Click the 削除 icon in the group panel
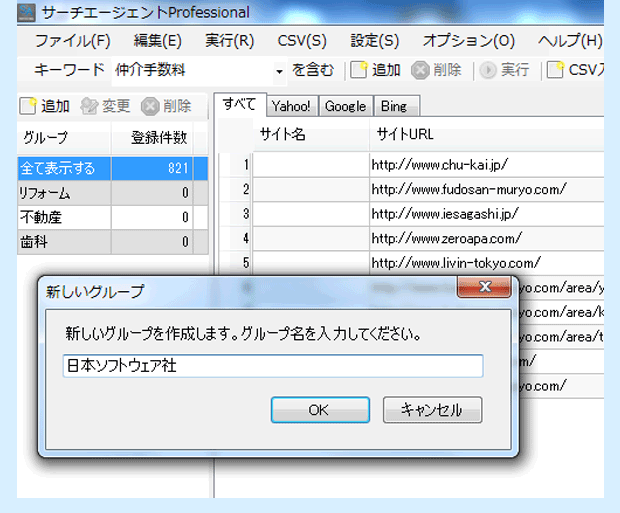This screenshot has height=513, width=620. click(150, 106)
